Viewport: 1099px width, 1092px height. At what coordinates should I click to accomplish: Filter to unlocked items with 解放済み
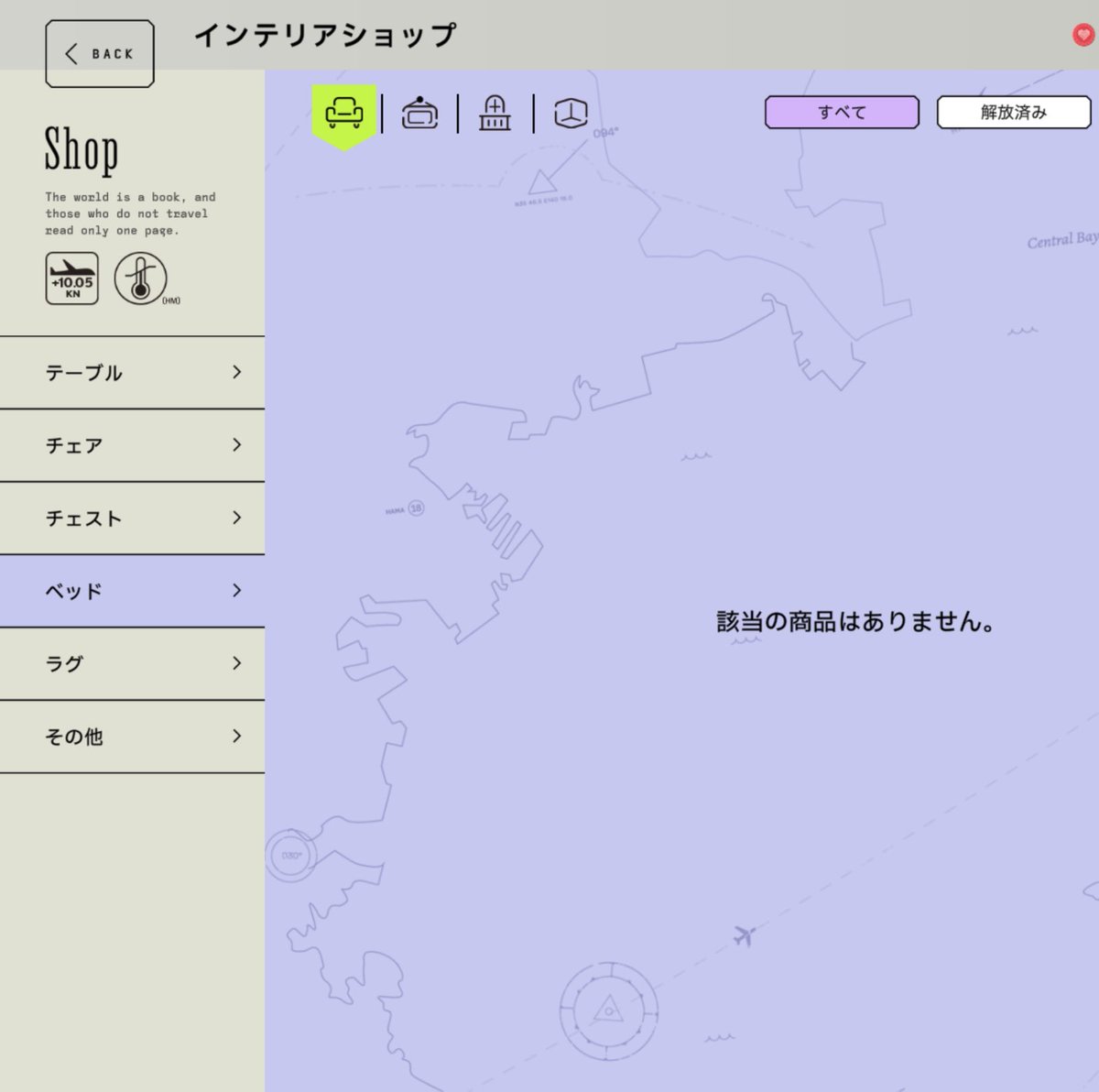pyautogui.click(x=1014, y=113)
